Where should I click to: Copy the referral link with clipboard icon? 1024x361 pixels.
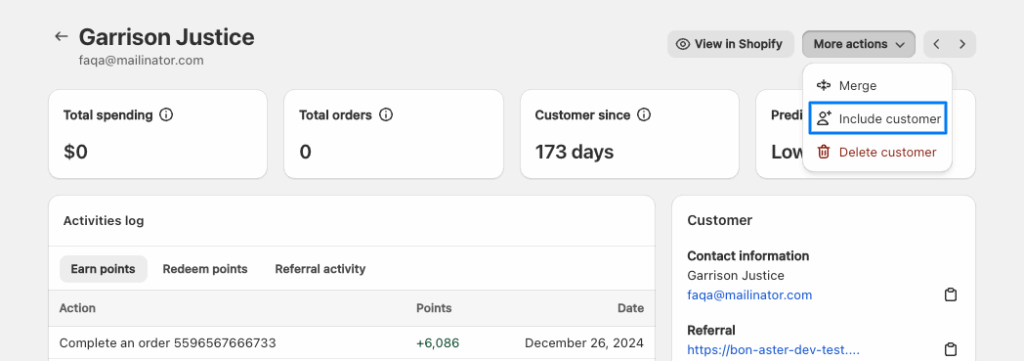[951, 349]
